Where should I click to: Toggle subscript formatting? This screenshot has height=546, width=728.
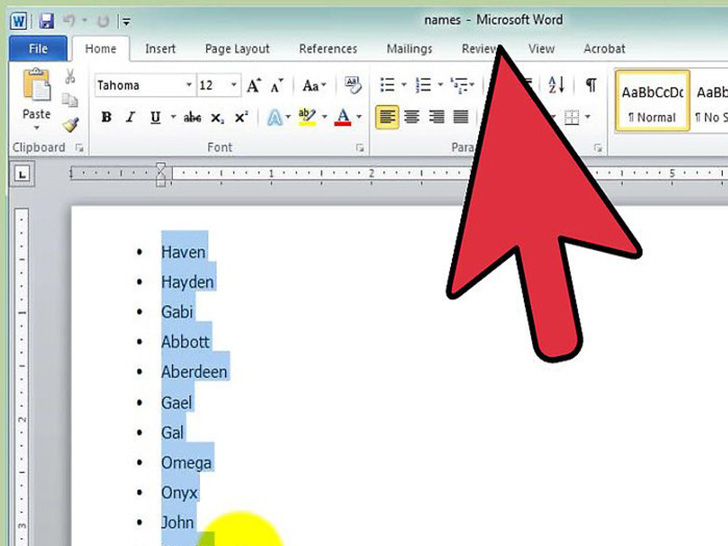pos(217,118)
